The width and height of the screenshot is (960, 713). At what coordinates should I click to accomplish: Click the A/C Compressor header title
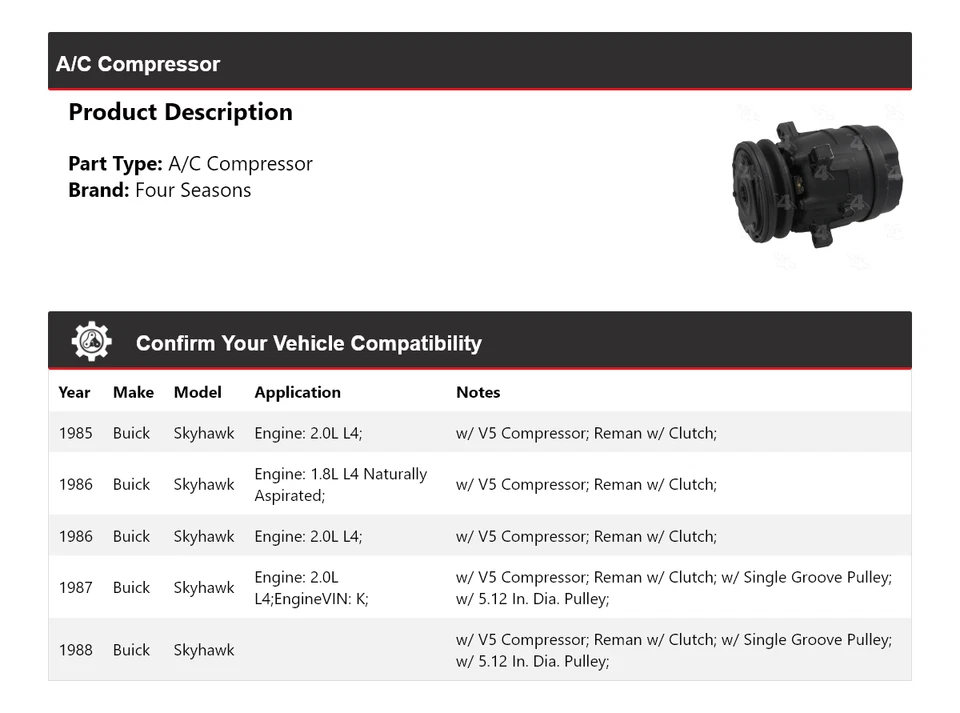point(138,64)
